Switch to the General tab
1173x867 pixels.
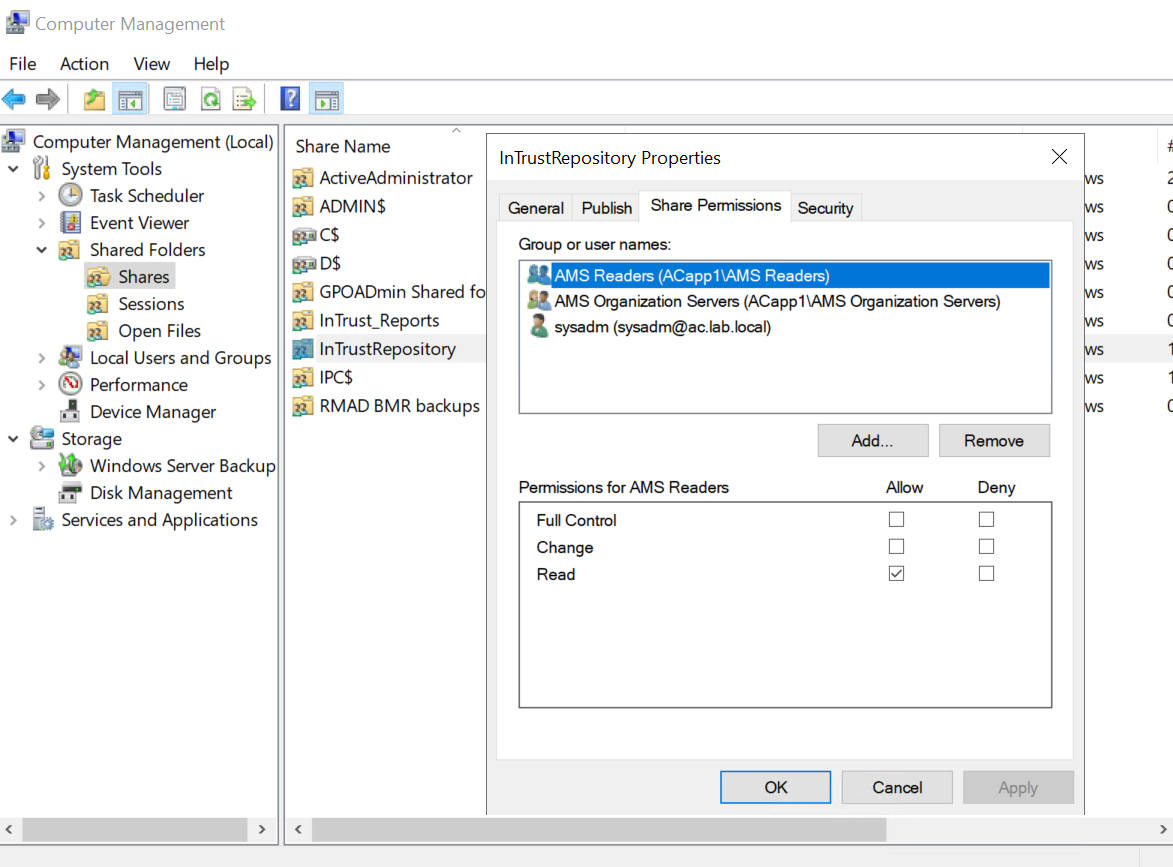click(x=536, y=208)
